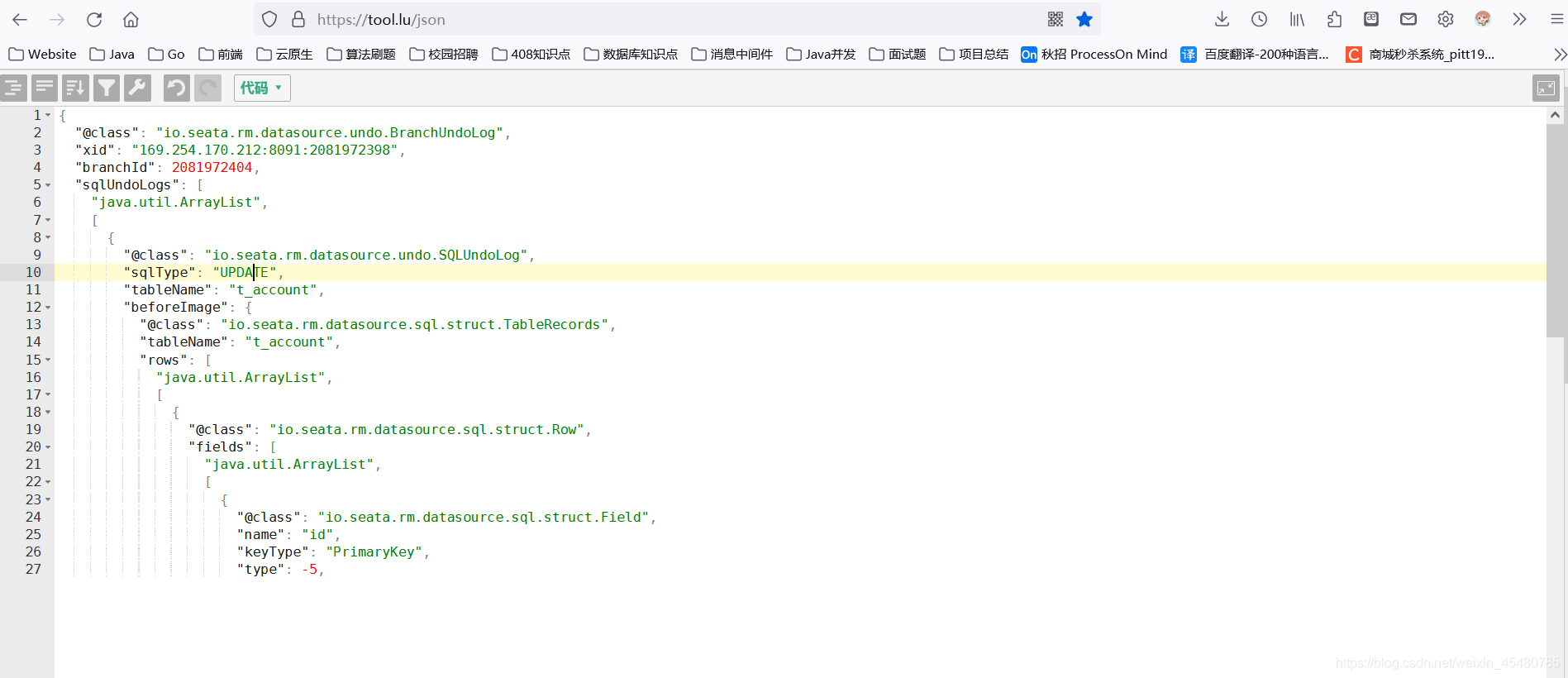Image resolution: width=1568 pixels, height=678 pixels.
Task: Click the xid value string
Action: 265,150
